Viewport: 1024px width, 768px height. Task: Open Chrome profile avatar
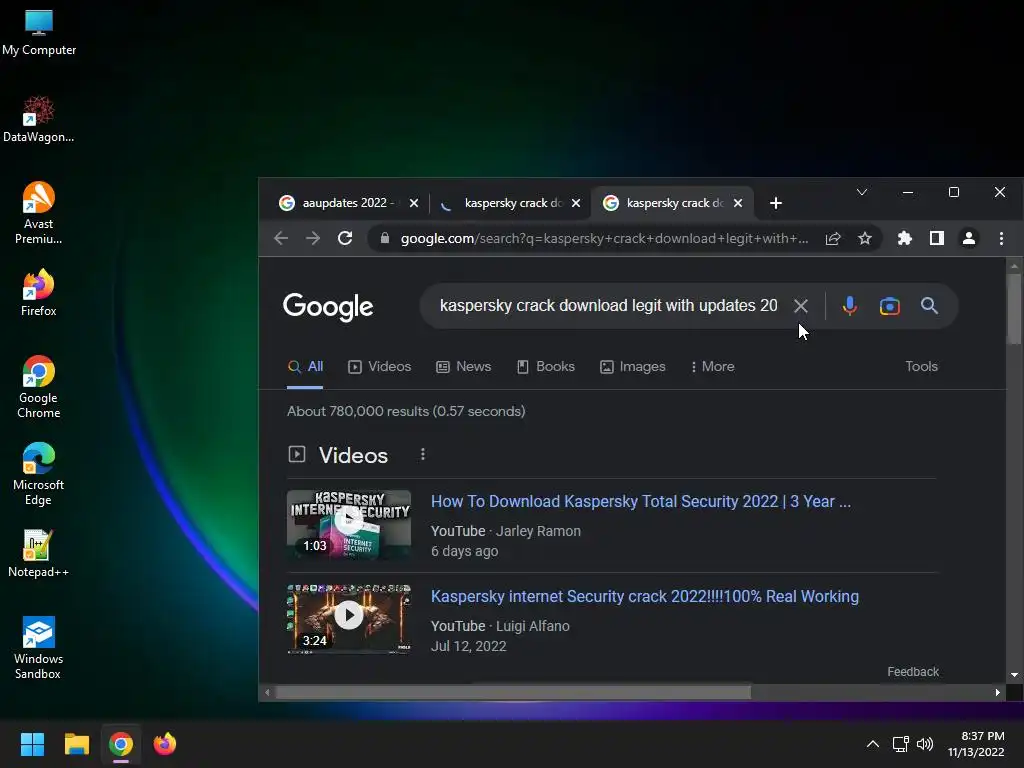click(968, 238)
